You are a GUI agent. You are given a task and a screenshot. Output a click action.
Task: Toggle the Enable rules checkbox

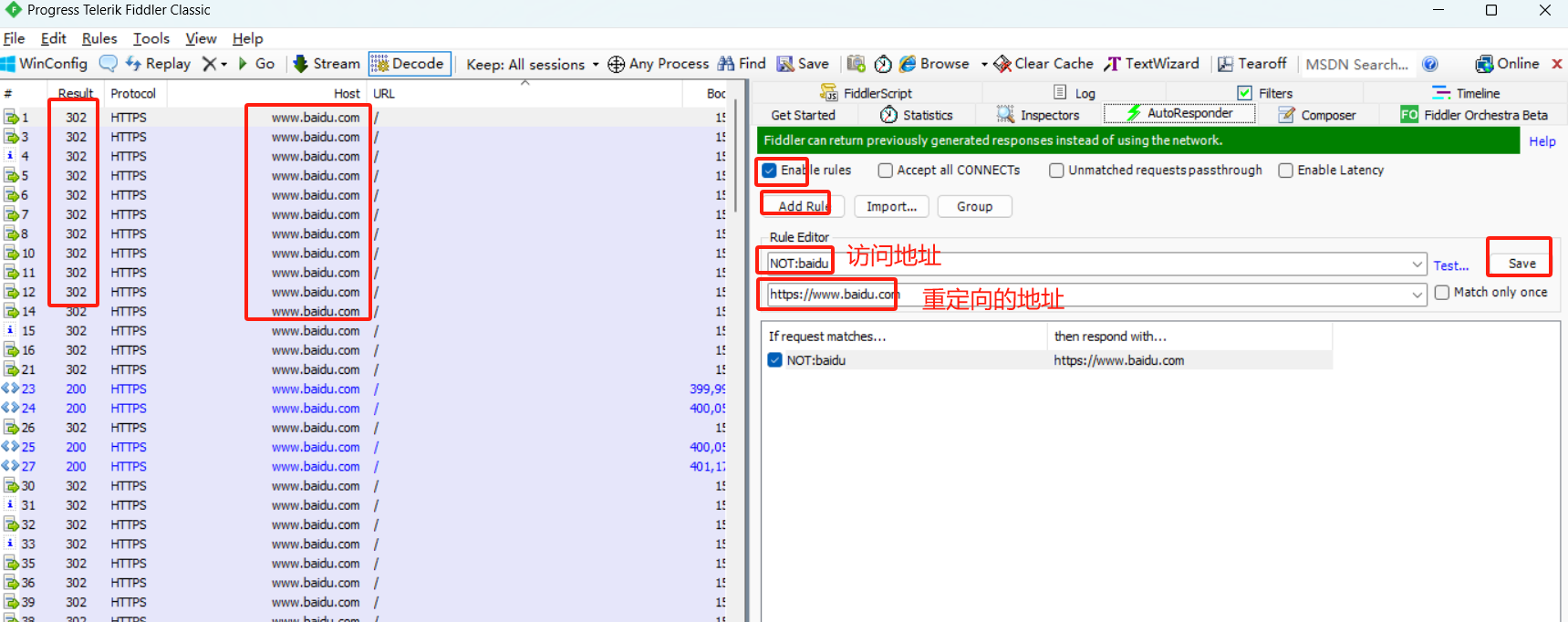point(770,171)
